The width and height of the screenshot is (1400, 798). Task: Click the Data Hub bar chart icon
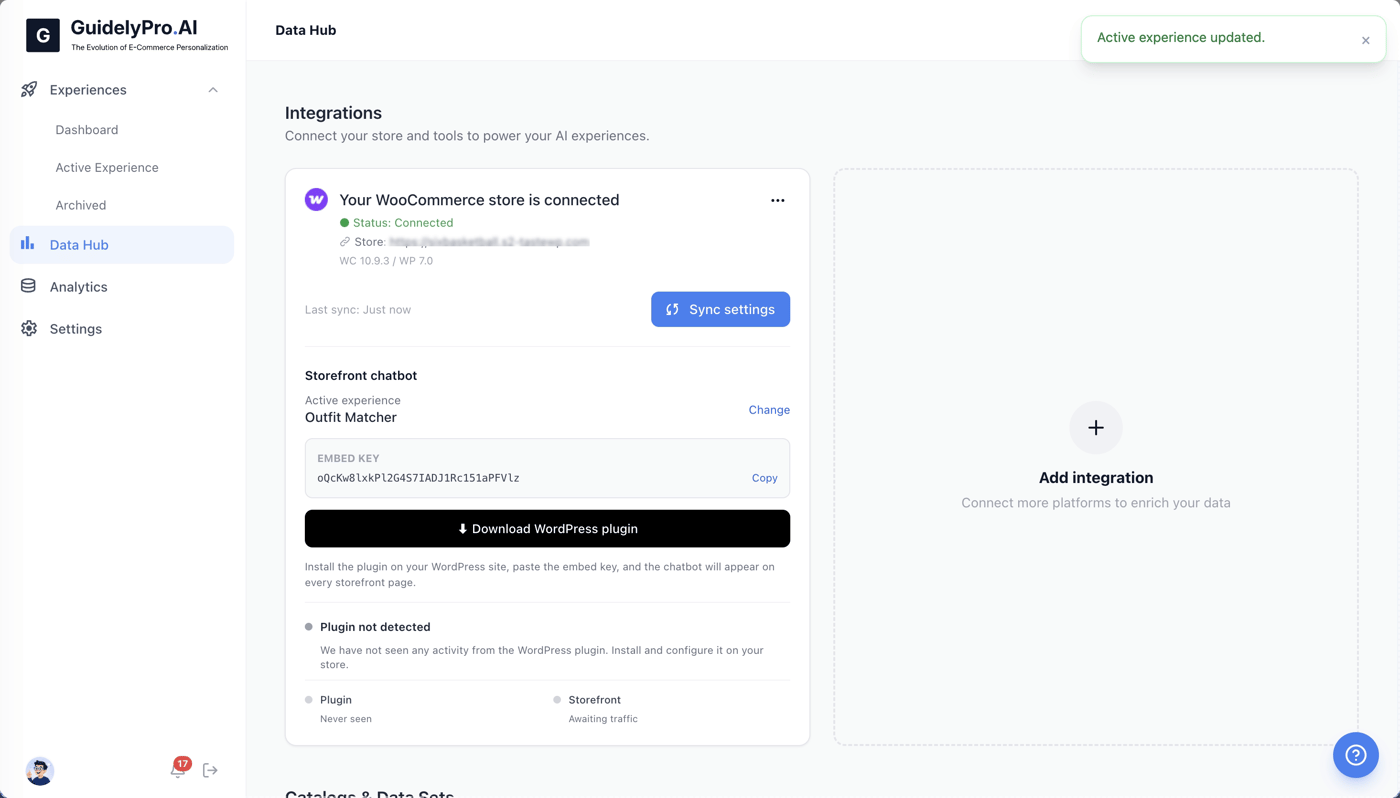click(28, 244)
